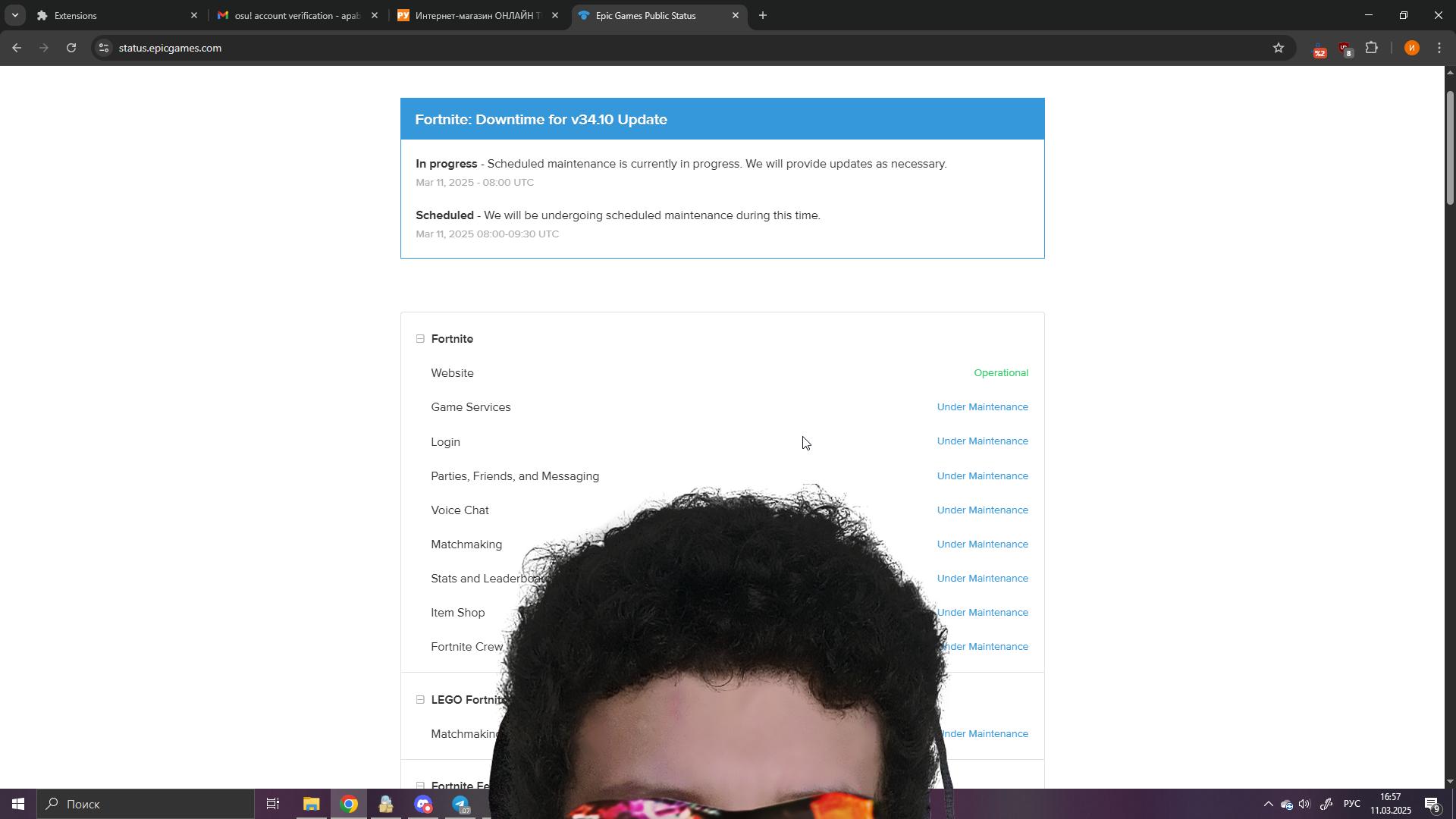Open the volume control in system tray

pyautogui.click(x=1304, y=804)
